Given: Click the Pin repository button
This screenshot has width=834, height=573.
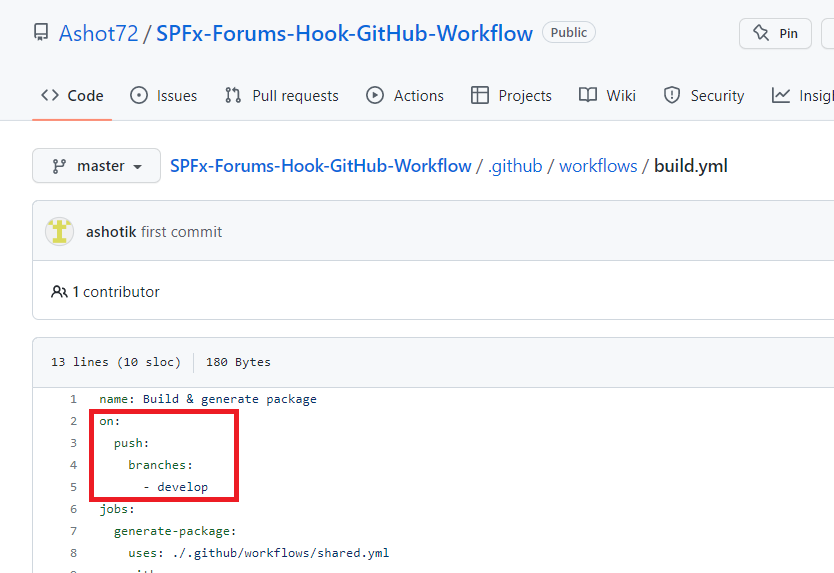Looking at the screenshot, I should coord(775,33).
